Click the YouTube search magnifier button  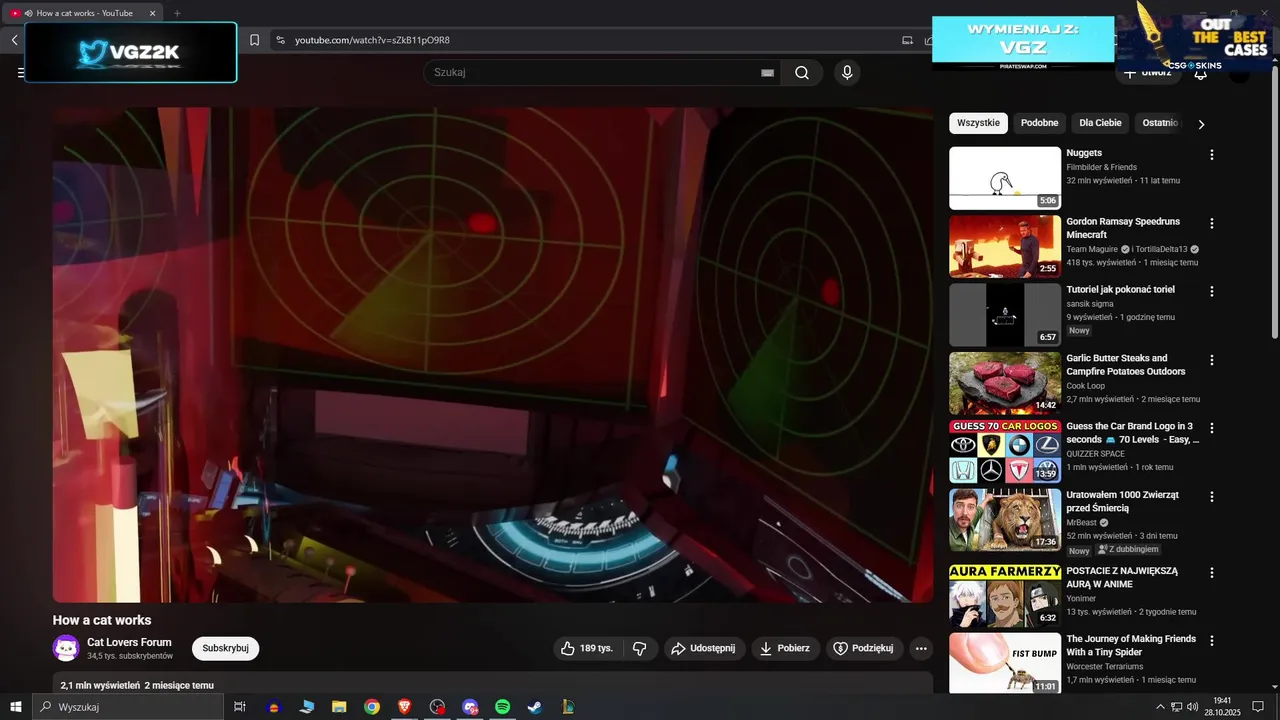point(802,72)
